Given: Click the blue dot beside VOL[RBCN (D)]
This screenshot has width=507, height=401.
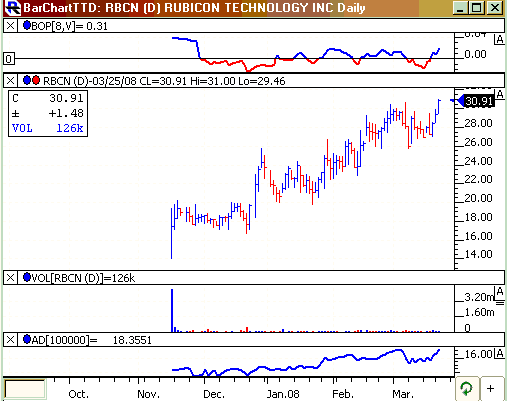Looking at the screenshot, I should coord(27,277).
